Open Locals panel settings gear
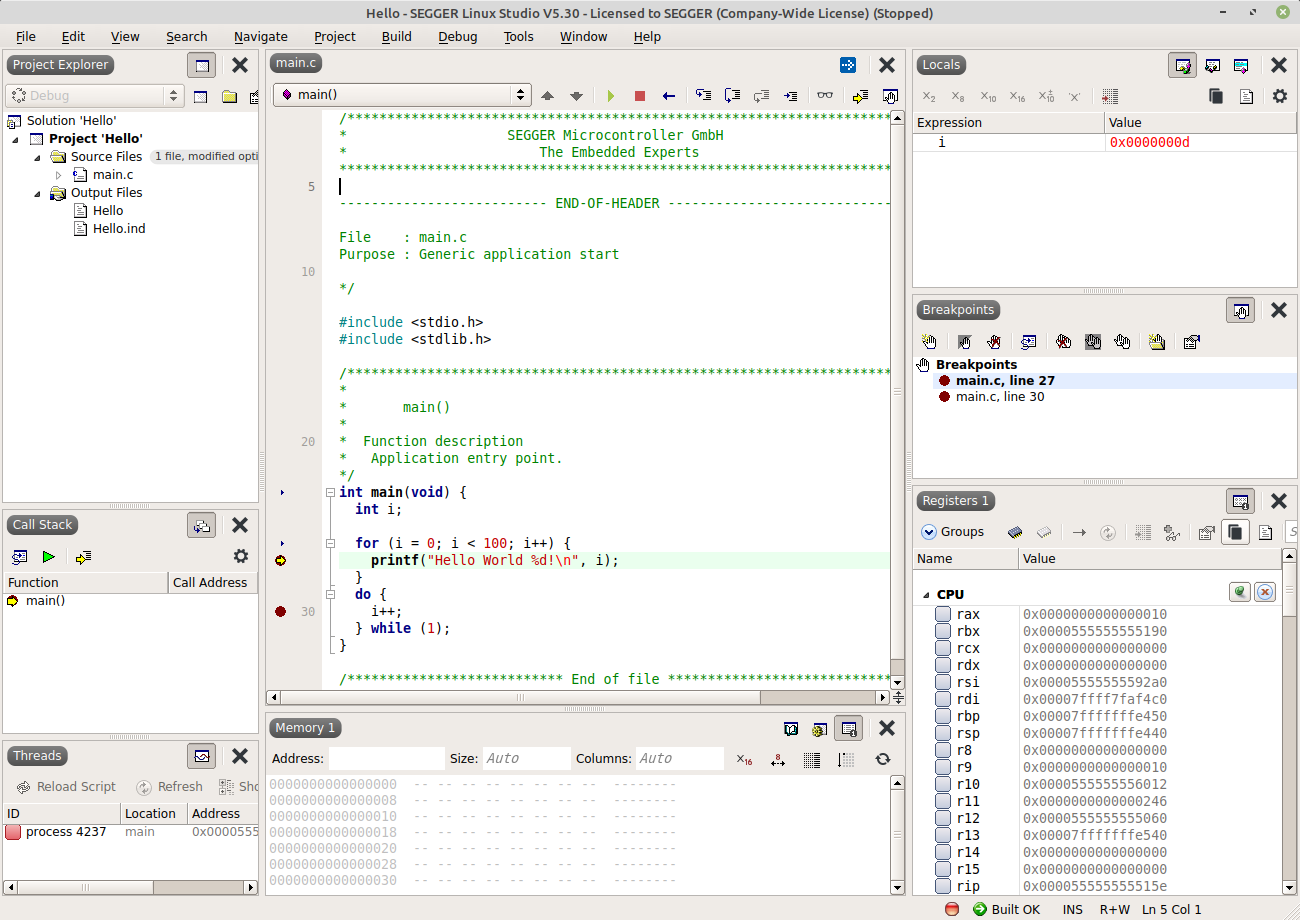Image resolution: width=1300 pixels, height=920 pixels. pyautogui.click(x=1280, y=96)
